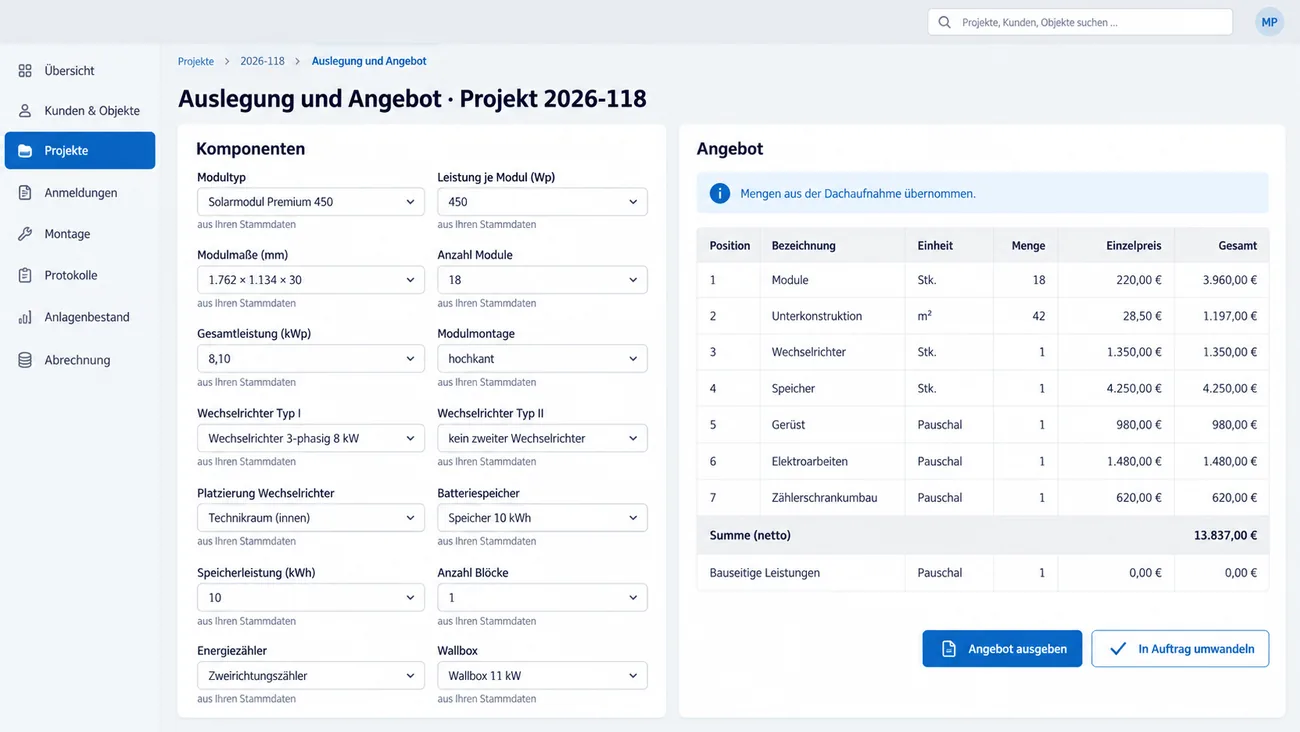
Task: Click the Bauseitige Leistungen row label
Action: click(765, 573)
